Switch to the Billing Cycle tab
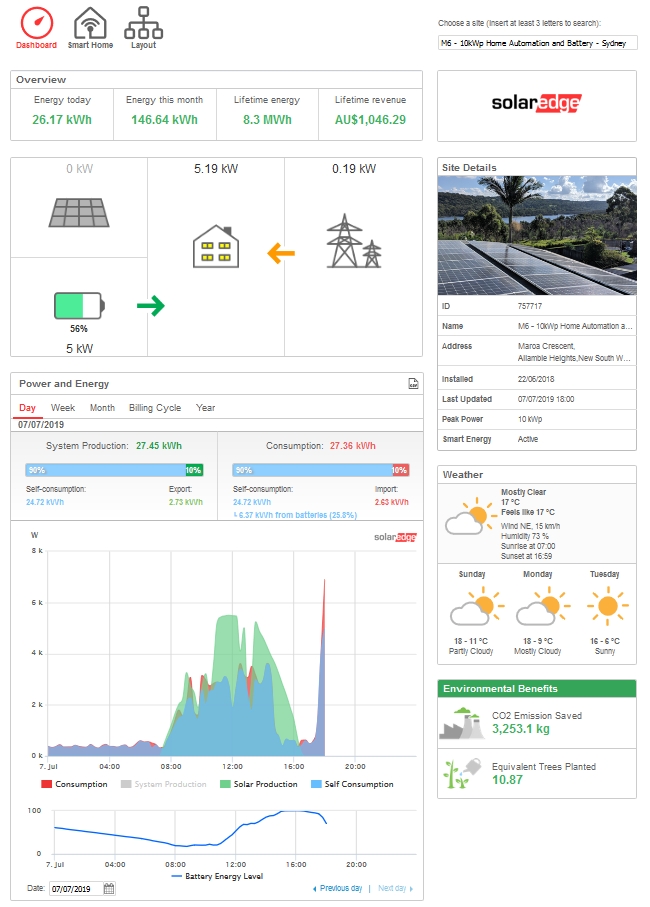Image resolution: width=650 pixels, height=907 pixels. pyautogui.click(x=155, y=408)
